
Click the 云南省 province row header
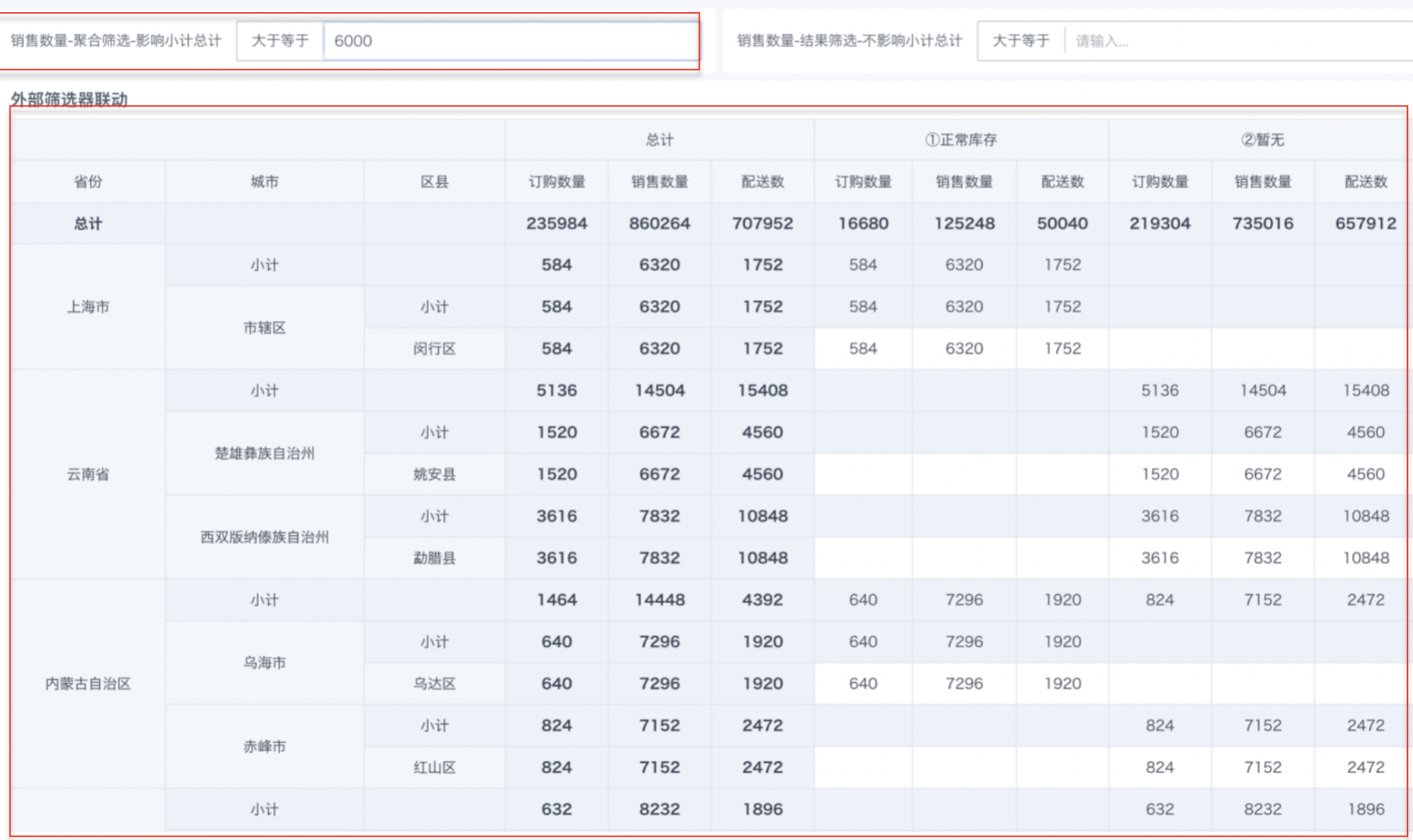tap(88, 474)
